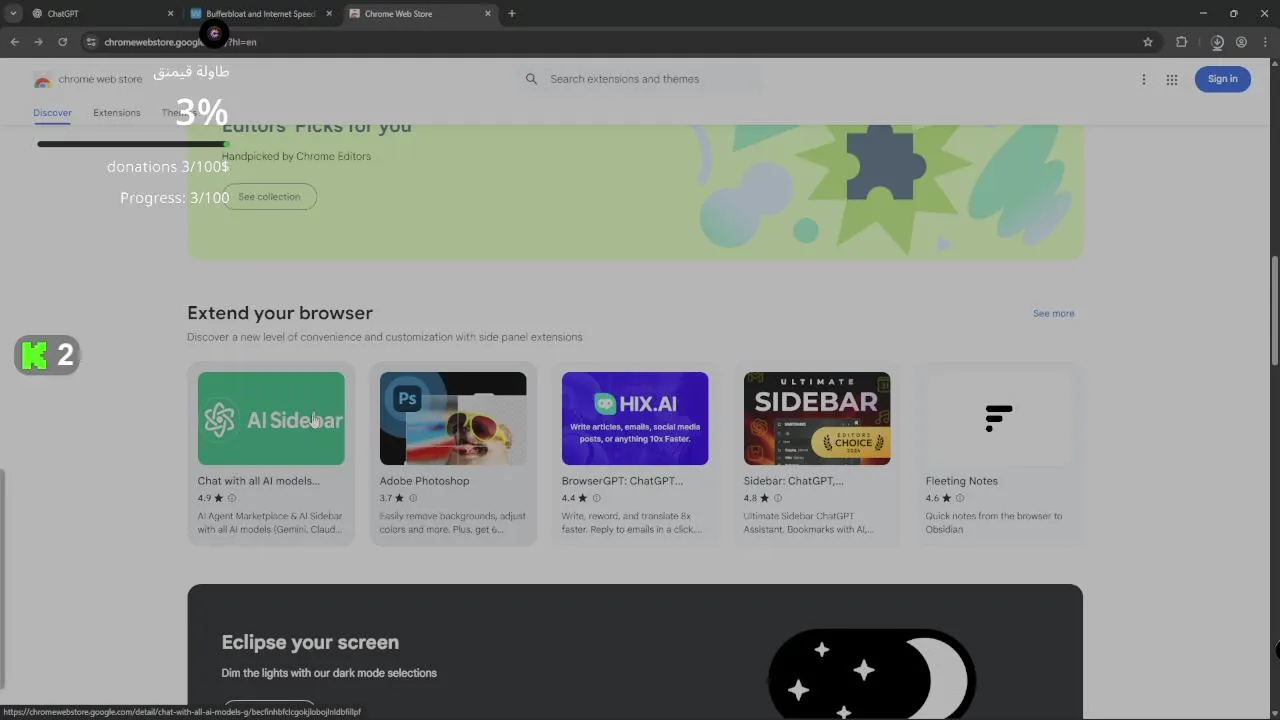The width and height of the screenshot is (1280, 720).
Task: Close the Chrome Web Store tab
Action: click(x=488, y=14)
